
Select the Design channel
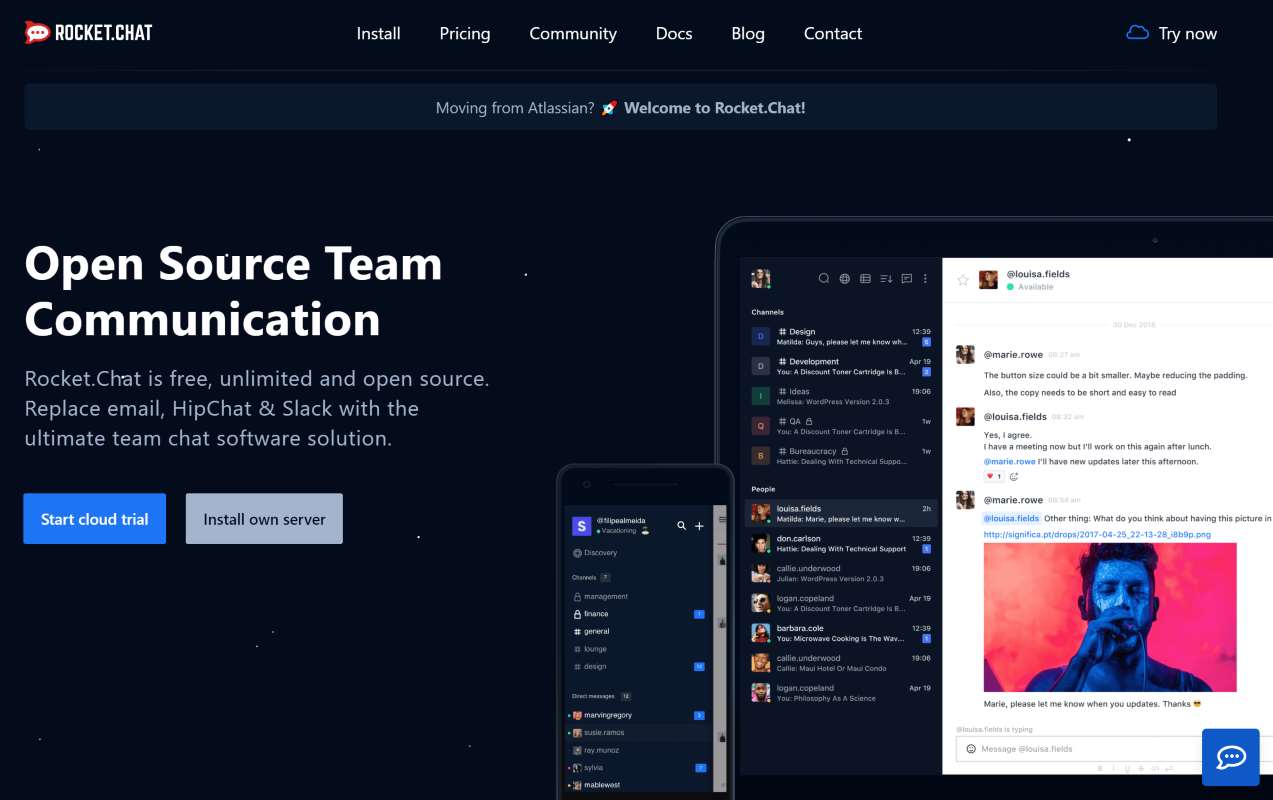[x=842, y=336]
